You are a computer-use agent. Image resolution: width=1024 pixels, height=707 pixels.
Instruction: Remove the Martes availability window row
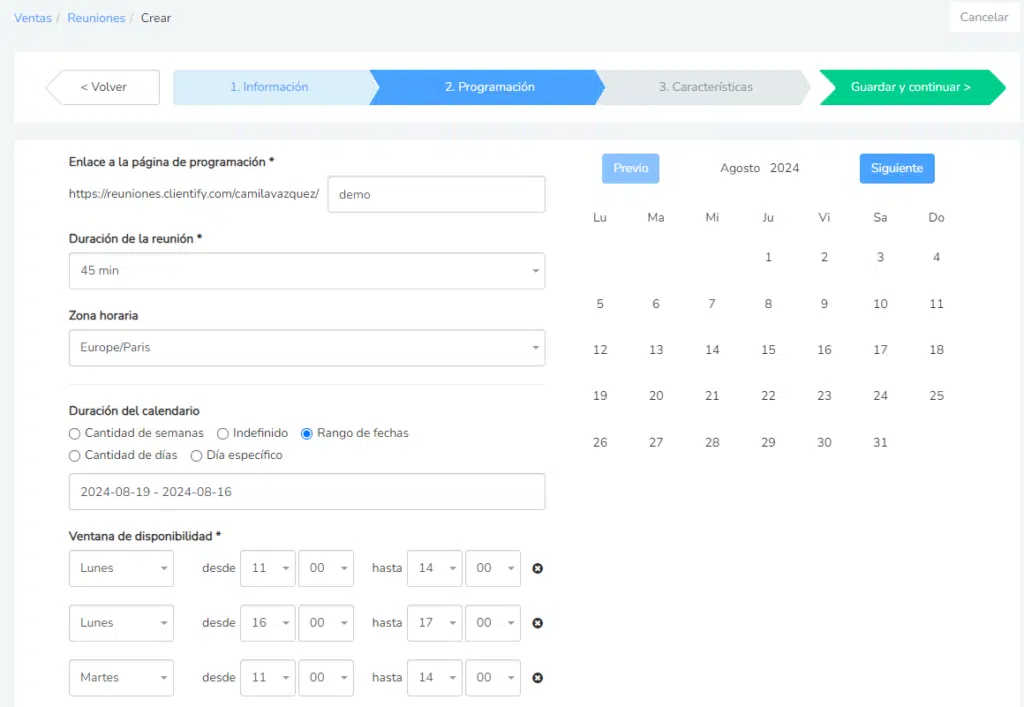pos(537,678)
